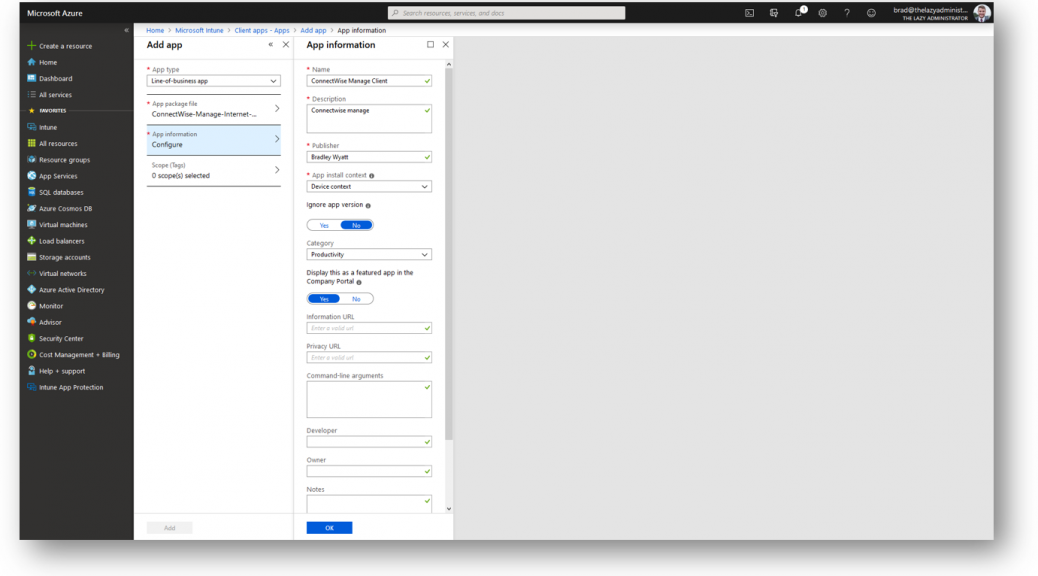Click the OK button
Viewport: 1038px width, 576px height.
[329, 528]
